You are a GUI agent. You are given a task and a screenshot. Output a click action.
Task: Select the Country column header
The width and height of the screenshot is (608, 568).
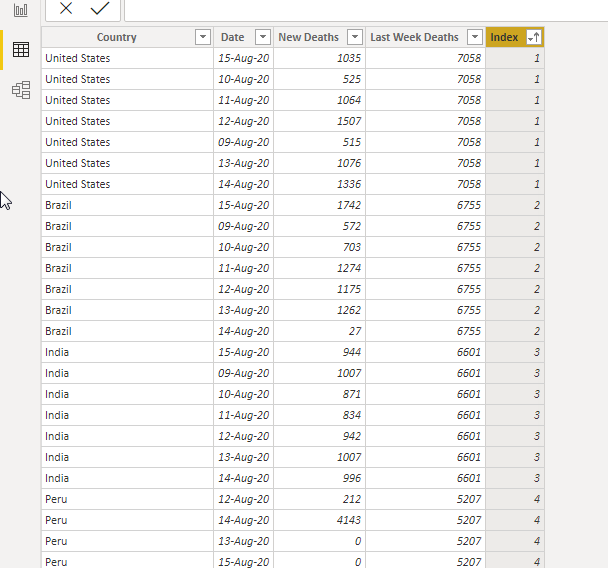coord(116,37)
